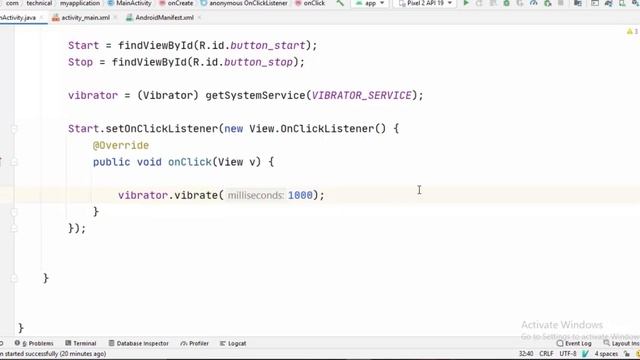Viewport: 640px width, 360px height.
Task: Click the SDK Manager icon at toolbar end
Action: click(635, 3)
